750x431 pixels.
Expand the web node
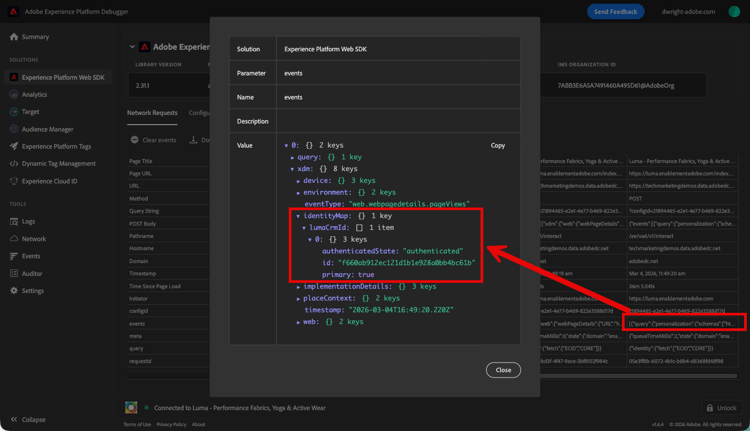[x=298, y=322]
